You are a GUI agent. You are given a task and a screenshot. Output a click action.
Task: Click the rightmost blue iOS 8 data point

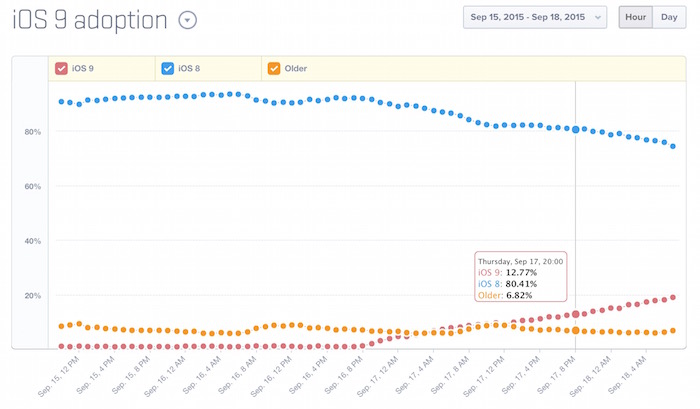(x=673, y=147)
